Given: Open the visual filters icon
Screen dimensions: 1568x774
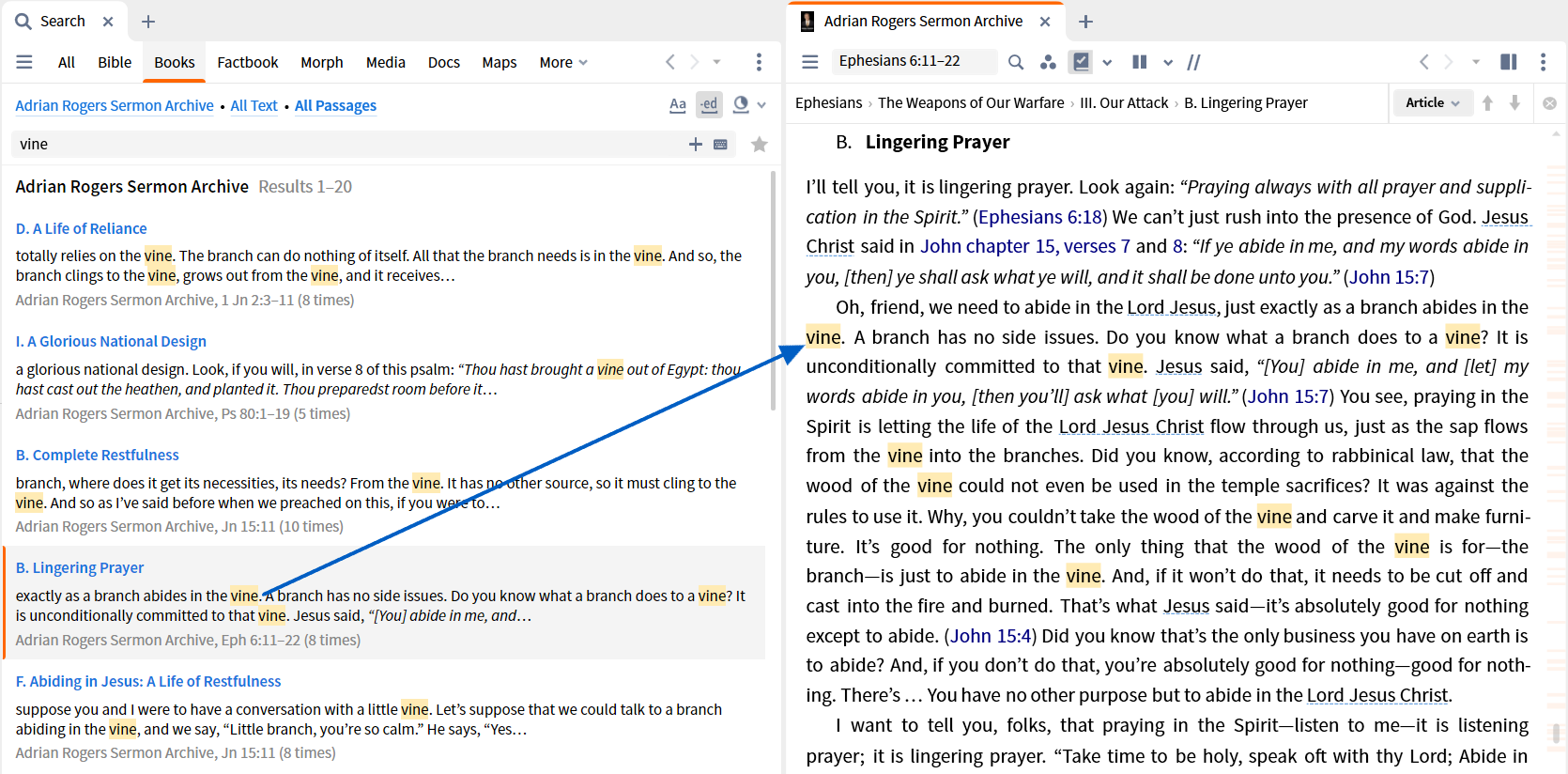Looking at the screenshot, I should point(1048,62).
